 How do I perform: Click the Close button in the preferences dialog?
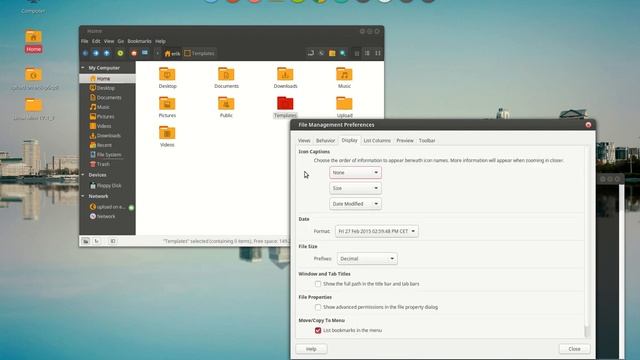click(x=574, y=349)
